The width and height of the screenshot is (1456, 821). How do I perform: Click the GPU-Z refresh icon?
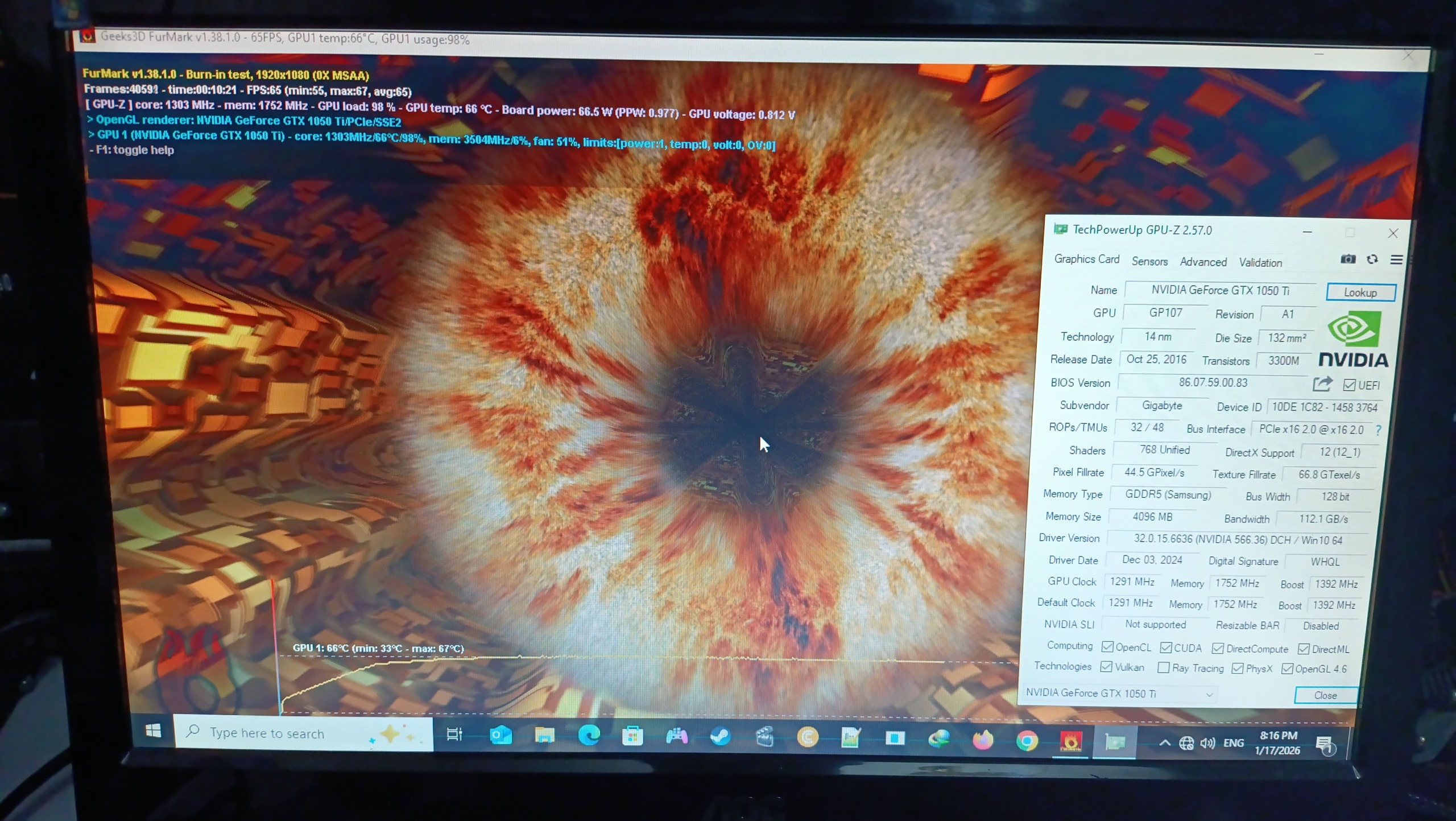coord(1372,259)
